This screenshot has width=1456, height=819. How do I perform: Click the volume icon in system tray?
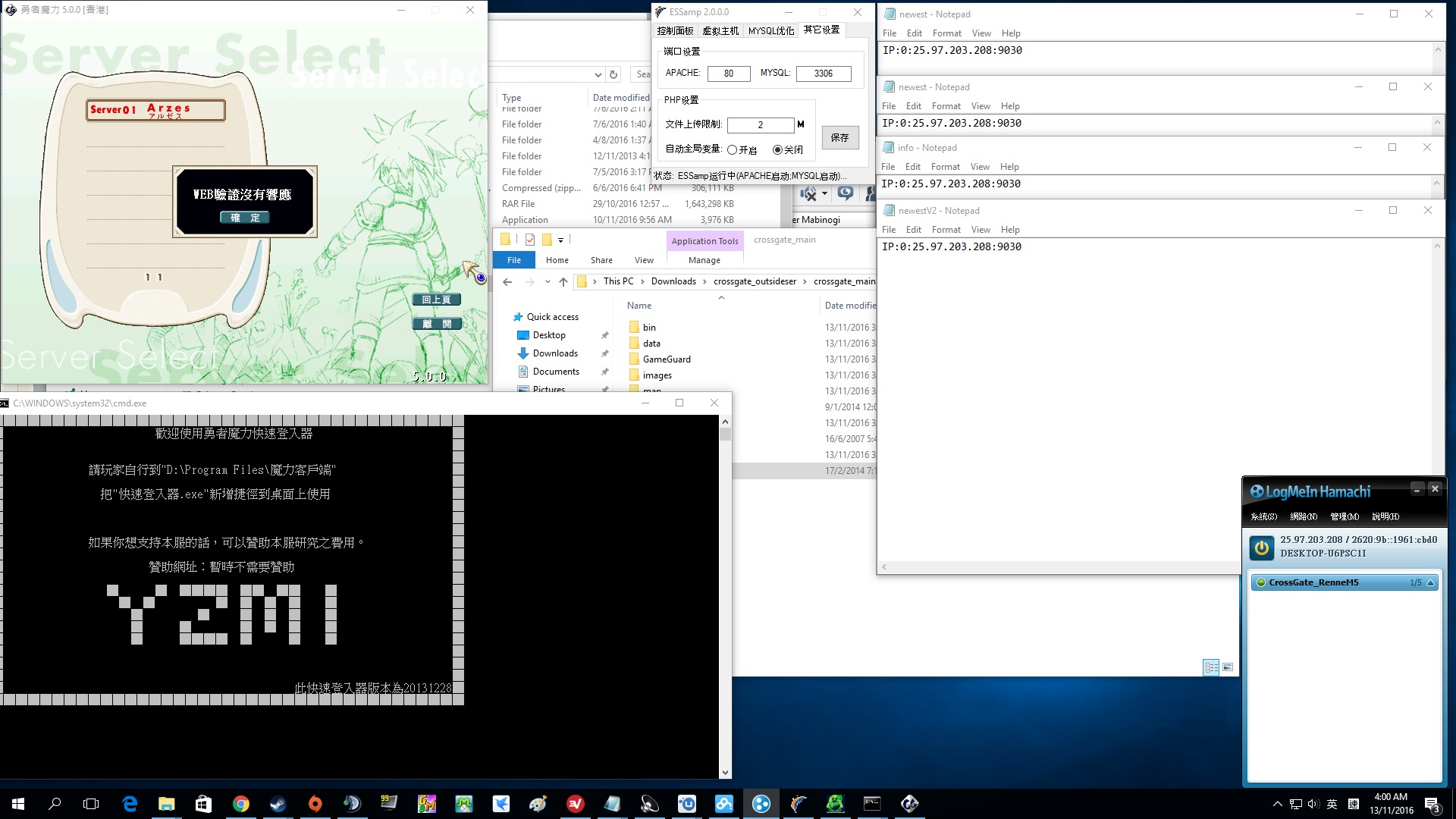[1313, 804]
